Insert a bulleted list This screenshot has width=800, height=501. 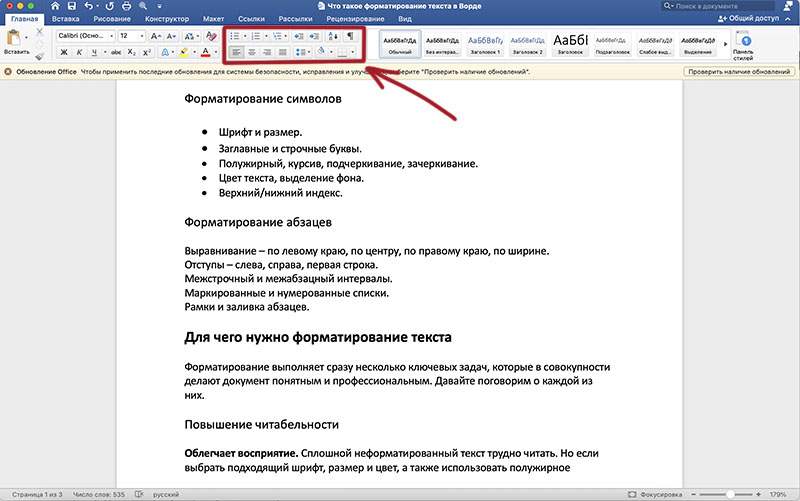[235, 36]
